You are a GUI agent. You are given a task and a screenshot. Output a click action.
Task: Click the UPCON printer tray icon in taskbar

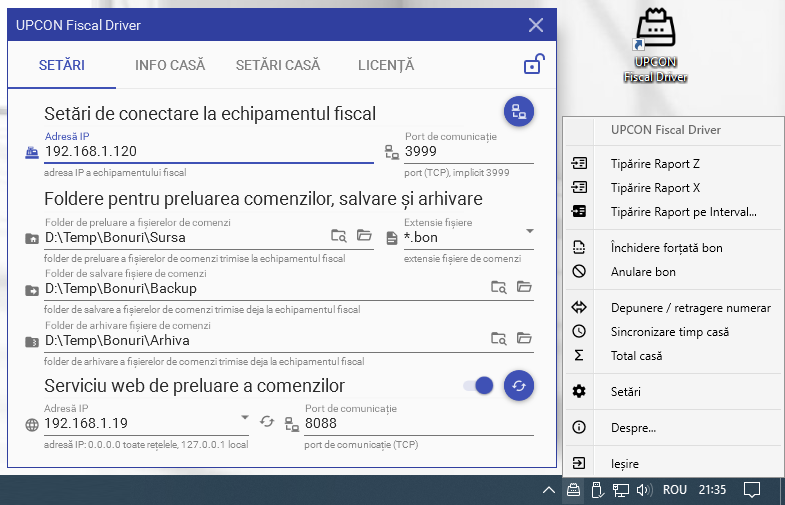(x=573, y=489)
